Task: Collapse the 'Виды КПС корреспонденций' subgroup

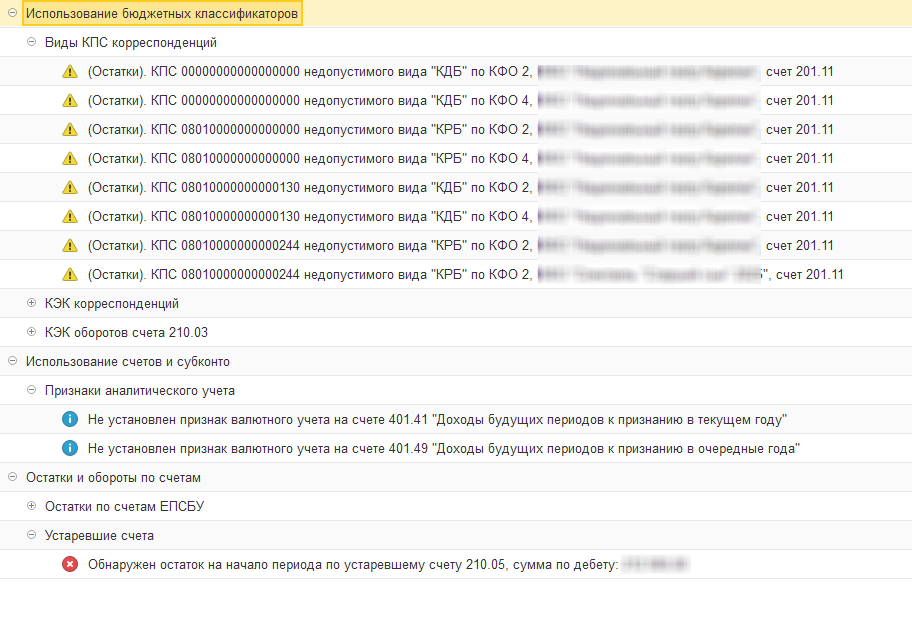Action: point(31,43)
